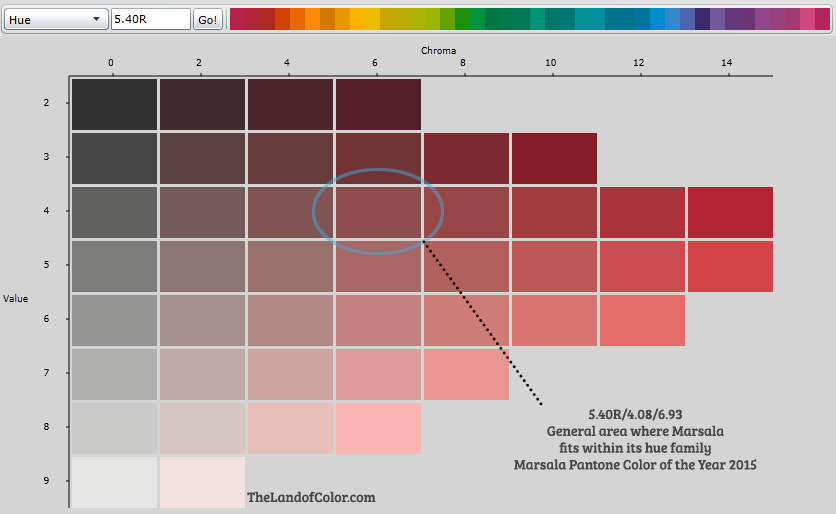Screen dimensions: 836x514
Task: Click the Go! button
Action: 208,19
